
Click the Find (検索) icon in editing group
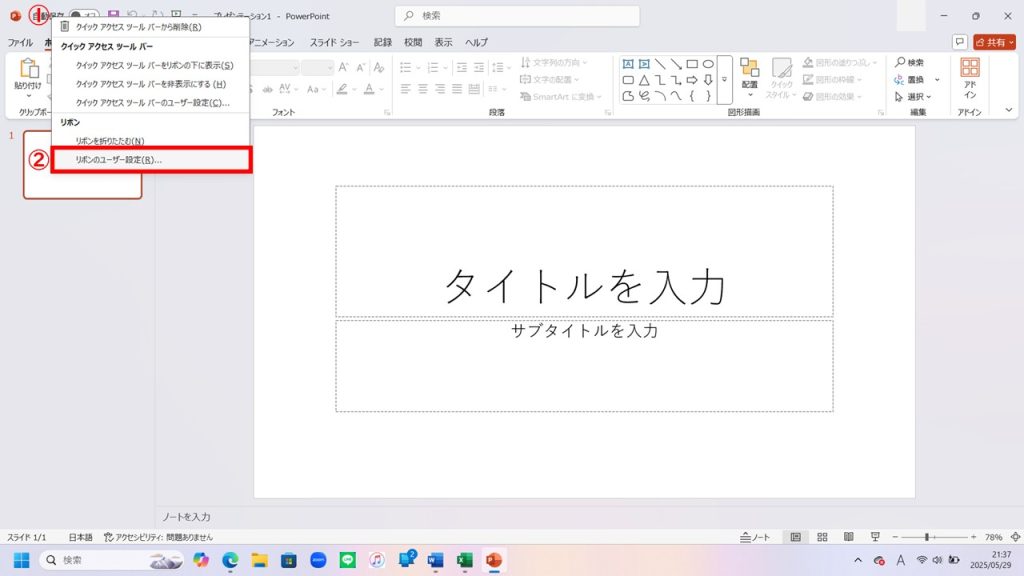coord(909,62)
